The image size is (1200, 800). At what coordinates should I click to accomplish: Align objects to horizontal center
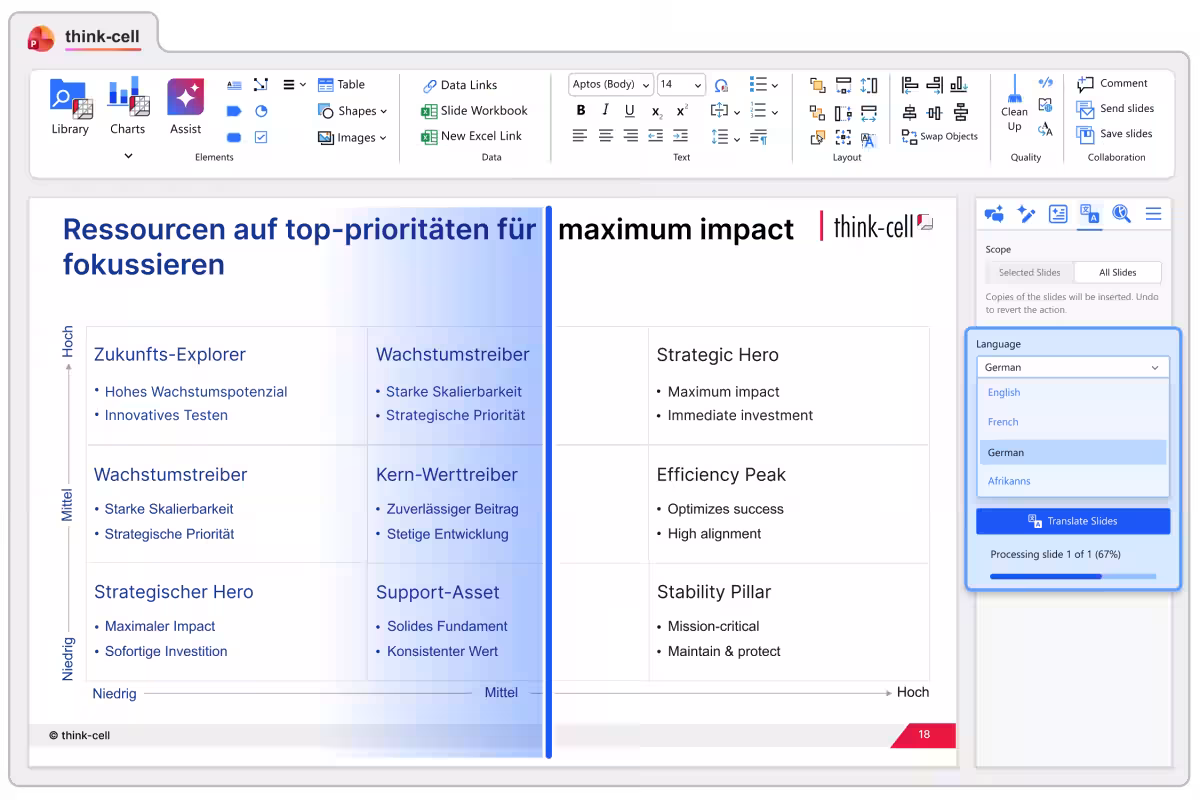pyautogui.click(x=909, y=112)
